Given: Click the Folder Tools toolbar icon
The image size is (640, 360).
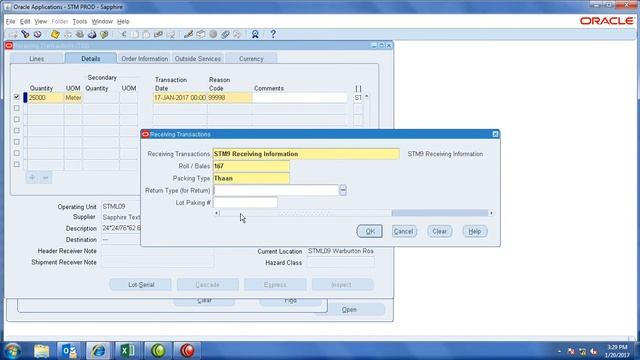Looking at the screenshot, I should click(x=237, y=34).
